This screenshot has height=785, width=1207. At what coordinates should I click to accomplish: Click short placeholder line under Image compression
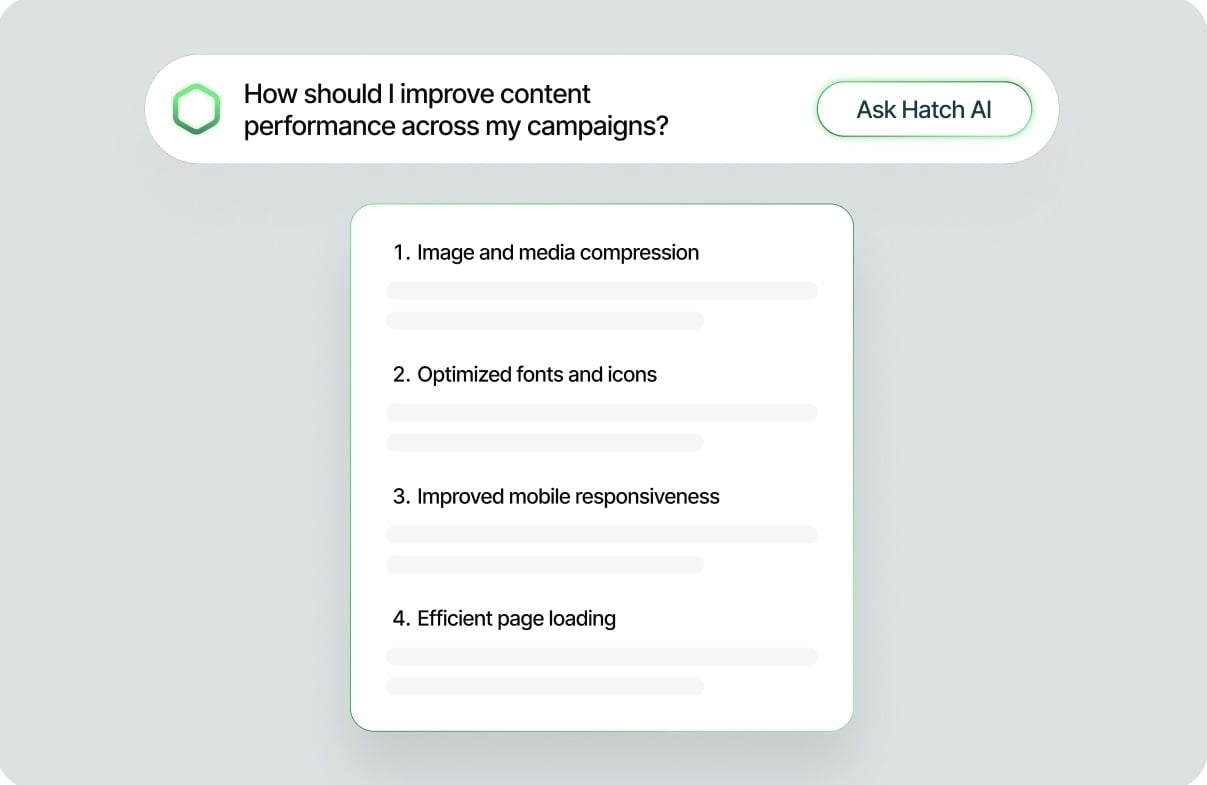[545, 321]
